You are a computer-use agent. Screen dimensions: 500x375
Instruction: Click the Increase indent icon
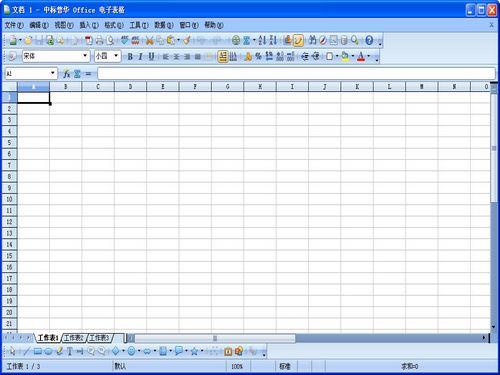[315, 57]
